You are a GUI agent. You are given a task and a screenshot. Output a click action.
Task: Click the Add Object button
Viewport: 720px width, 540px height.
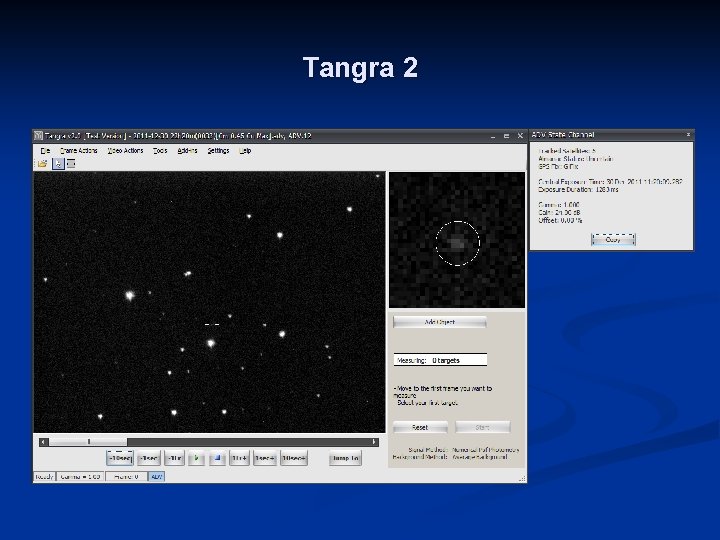(x=439, y=322)
